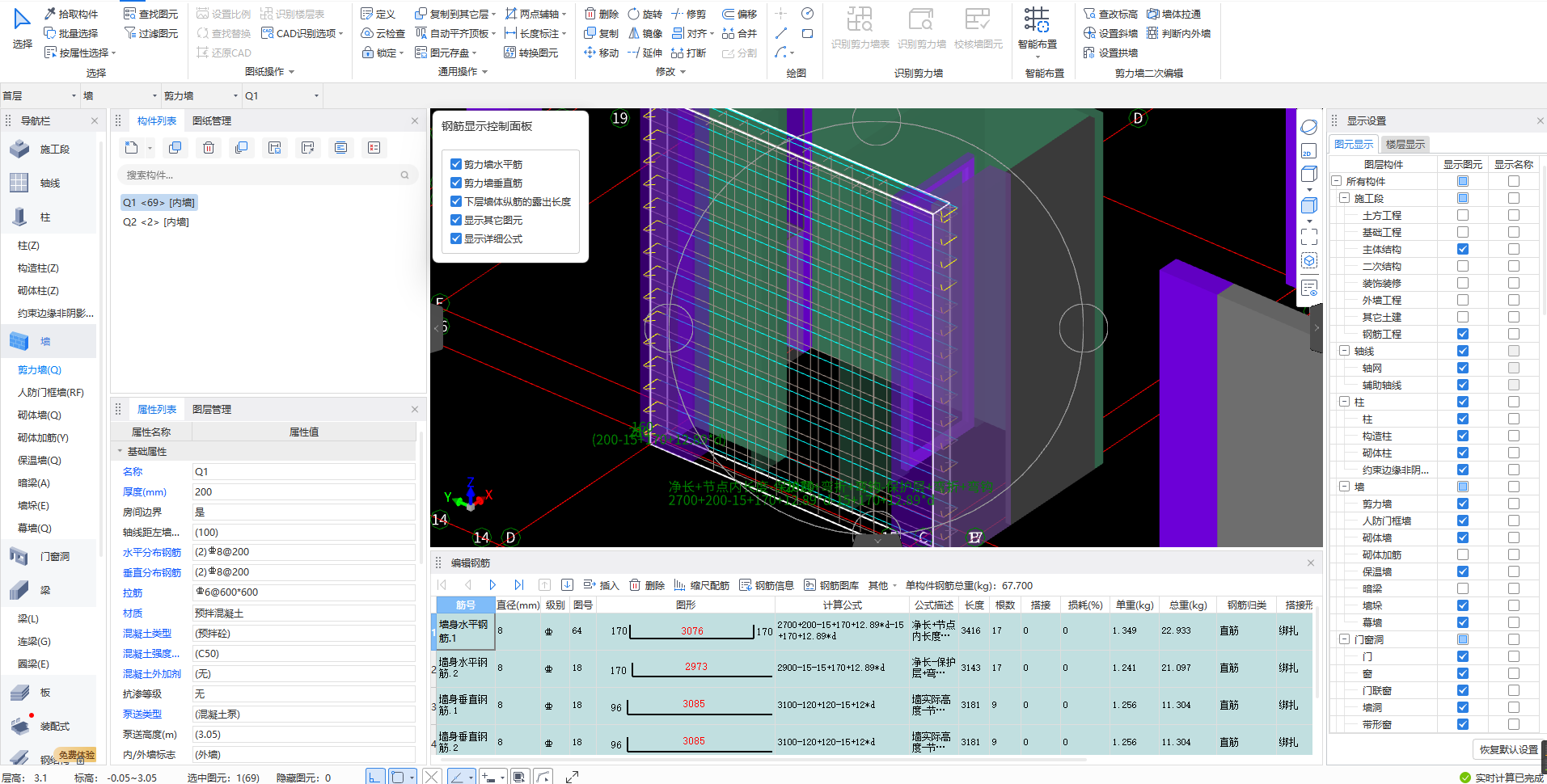1547x784 pixels.
Task: Uncheck 剪力墙垂直筋 checkbox
Action: (456, 183)
